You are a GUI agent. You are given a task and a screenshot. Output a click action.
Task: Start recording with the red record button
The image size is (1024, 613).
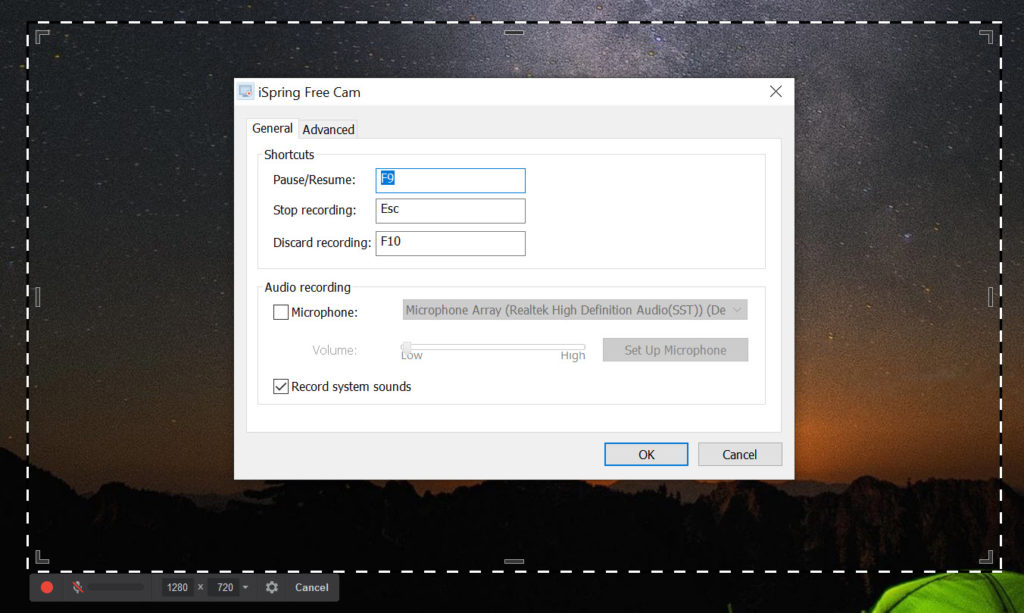coord(47,587)
